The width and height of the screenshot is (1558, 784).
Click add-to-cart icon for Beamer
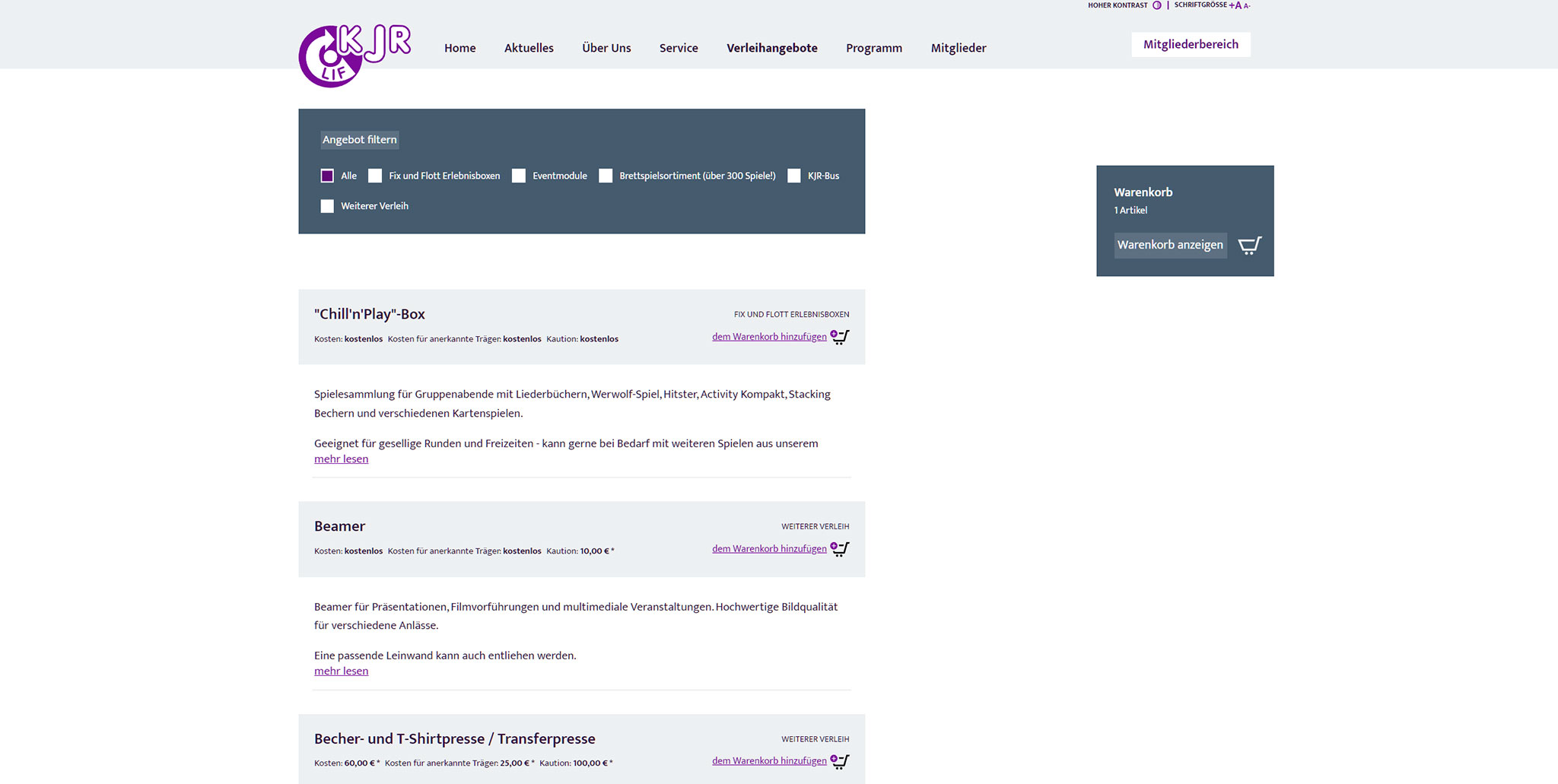click(840, 549)
